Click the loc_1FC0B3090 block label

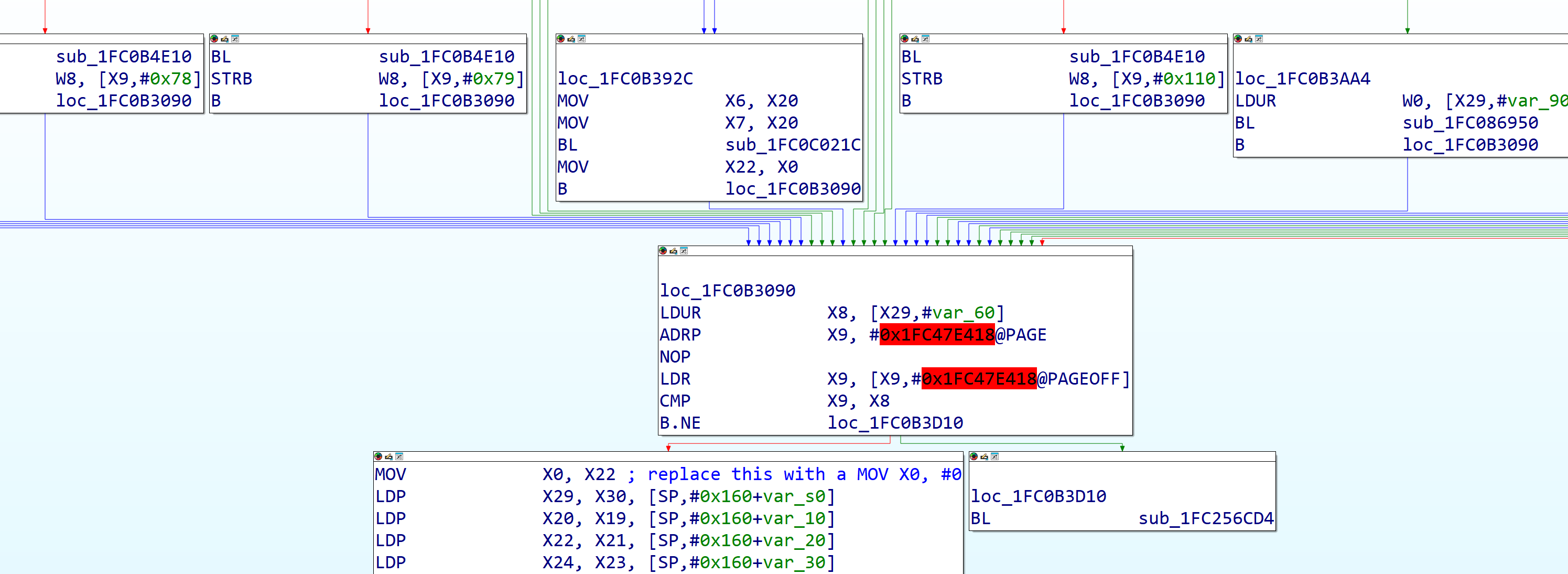click(728, 291)
